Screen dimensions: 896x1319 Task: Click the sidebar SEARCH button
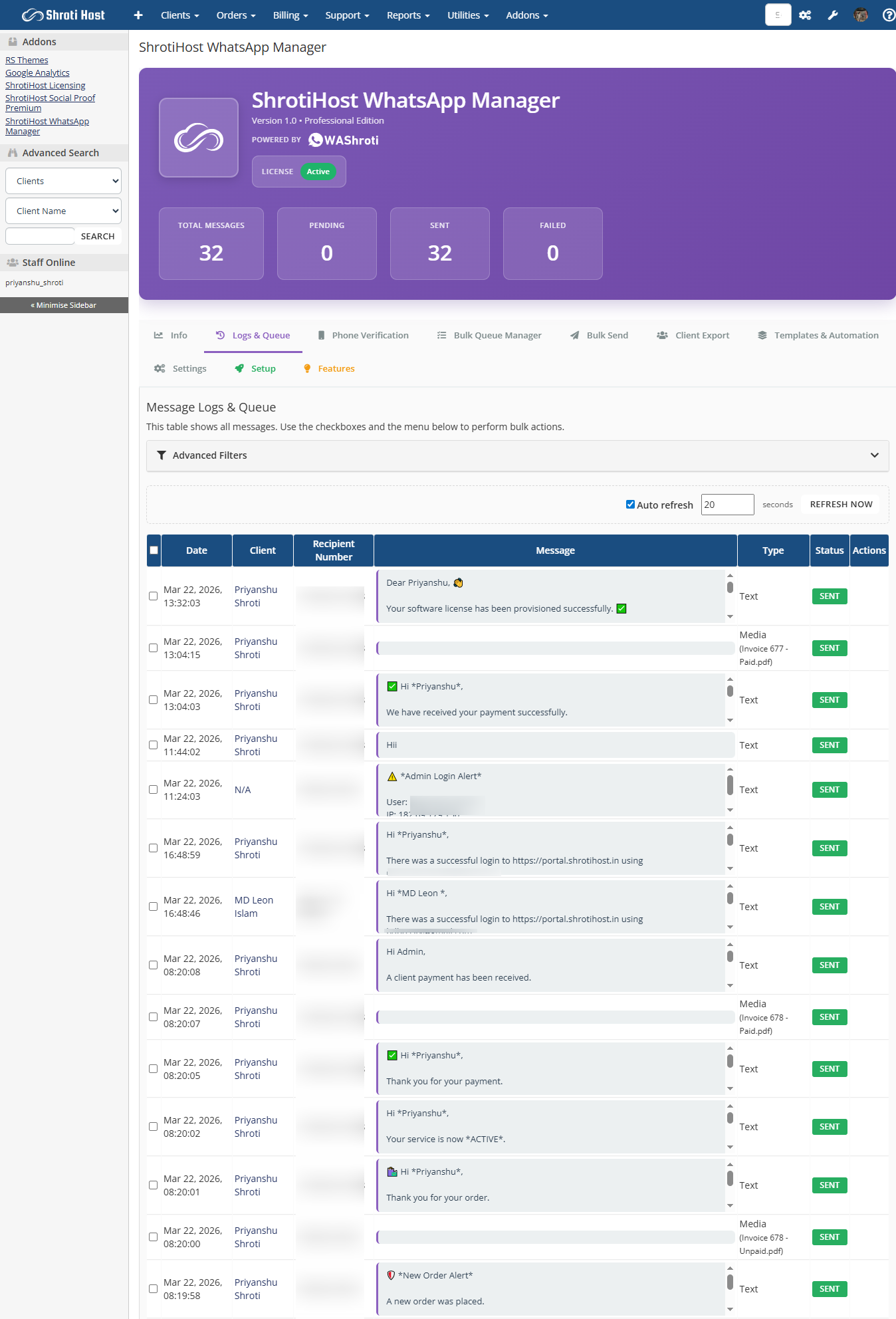tap(98, 236)
